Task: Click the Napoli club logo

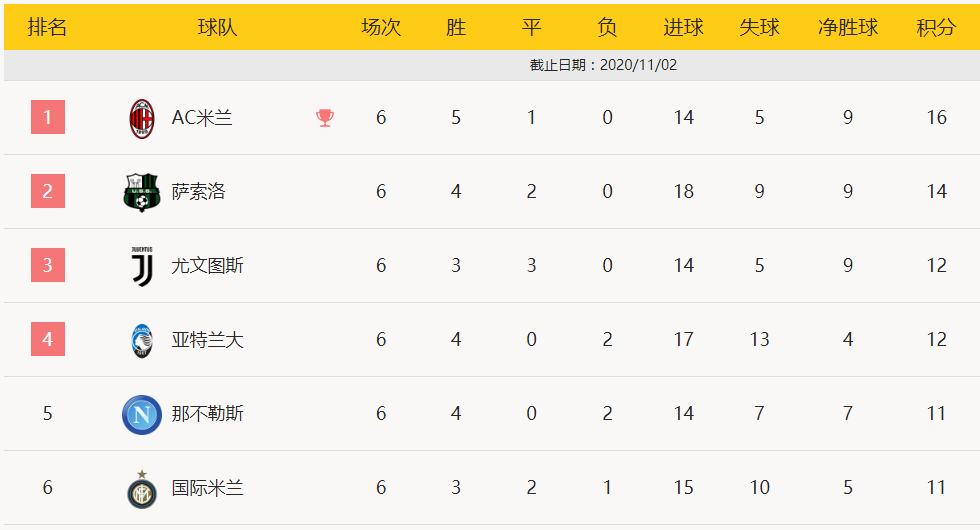Action: [142, 414]
